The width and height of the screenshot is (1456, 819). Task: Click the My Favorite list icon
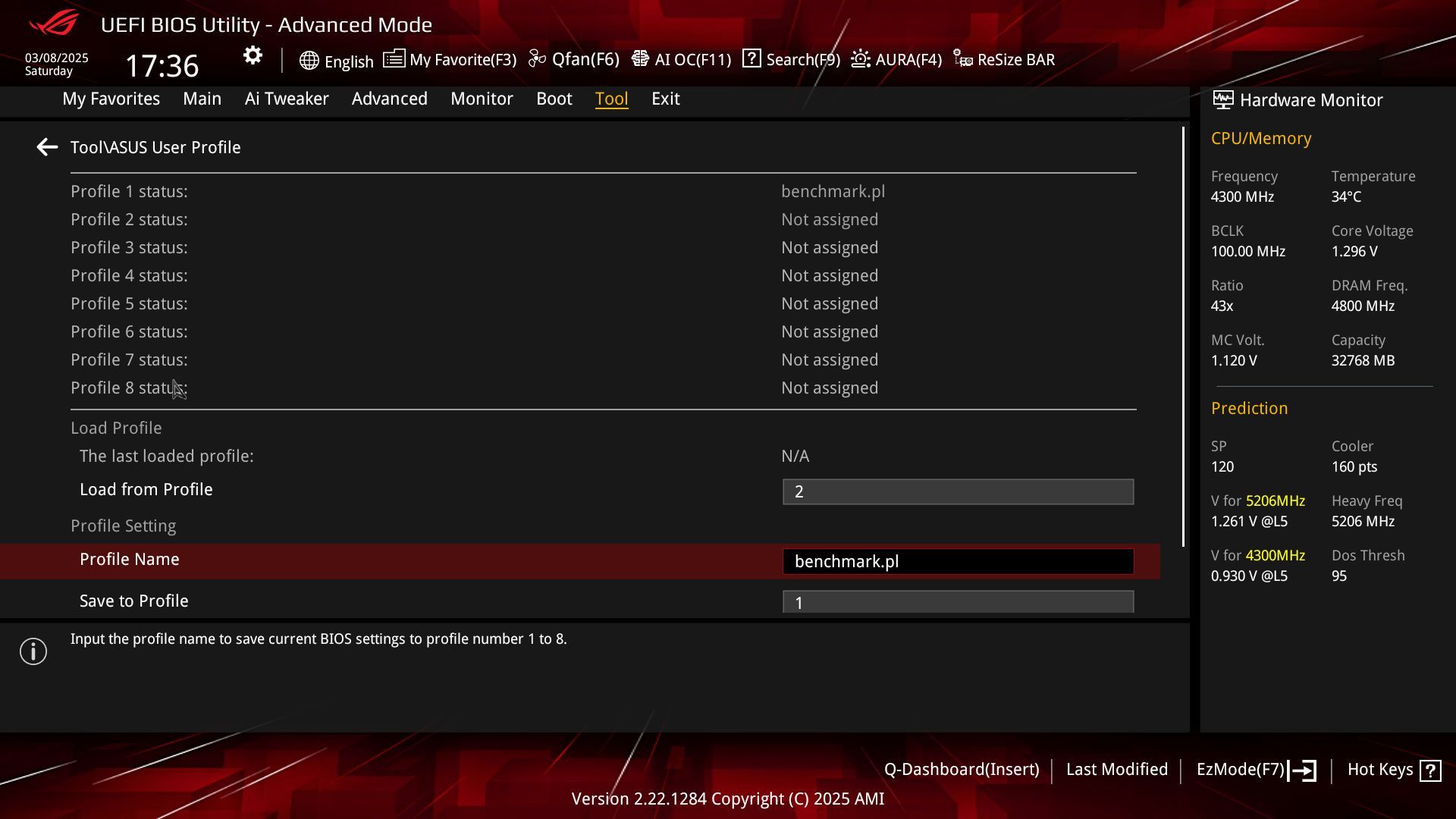click(x=394, y=59)
